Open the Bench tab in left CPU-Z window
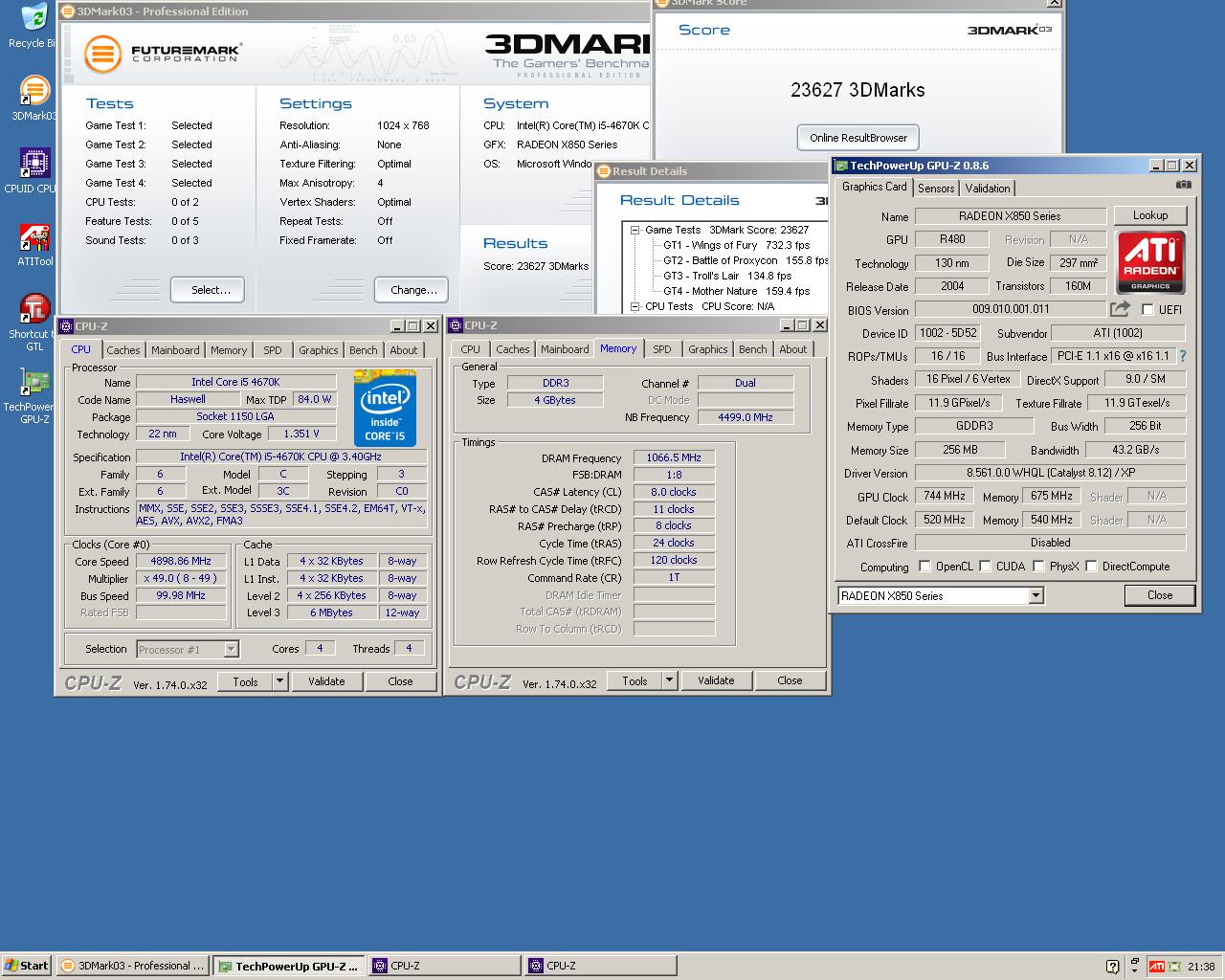The width and height of the screenshot is (1225, 980). point(363,350)
